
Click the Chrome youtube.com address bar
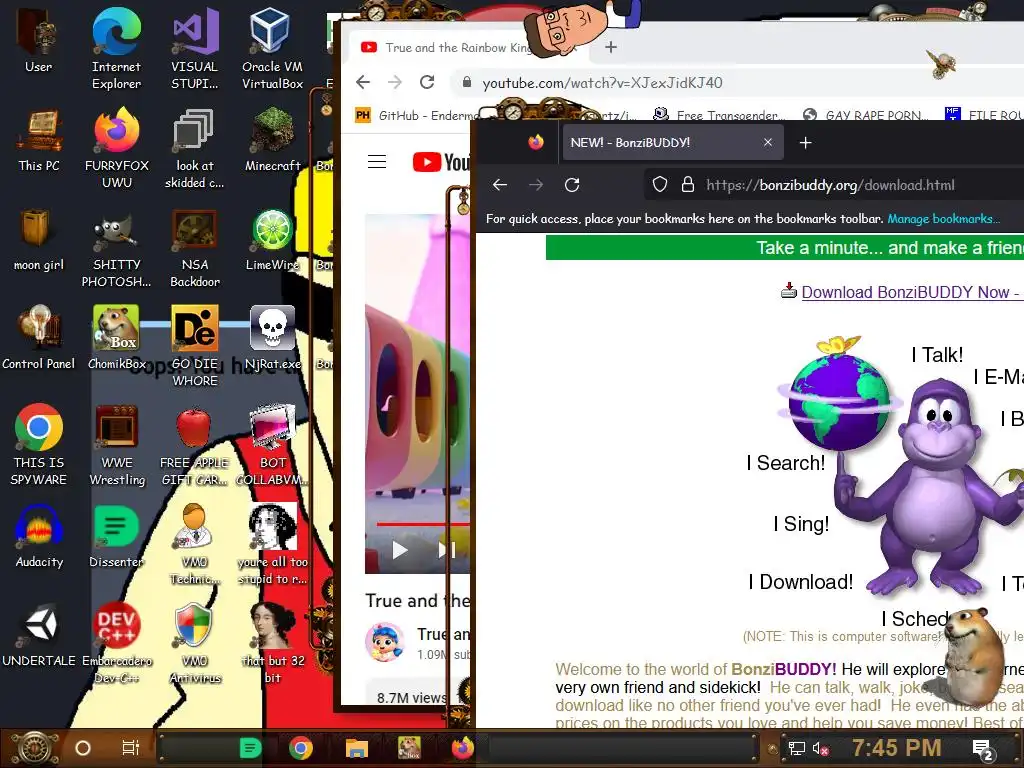click(x=737, y=83)
